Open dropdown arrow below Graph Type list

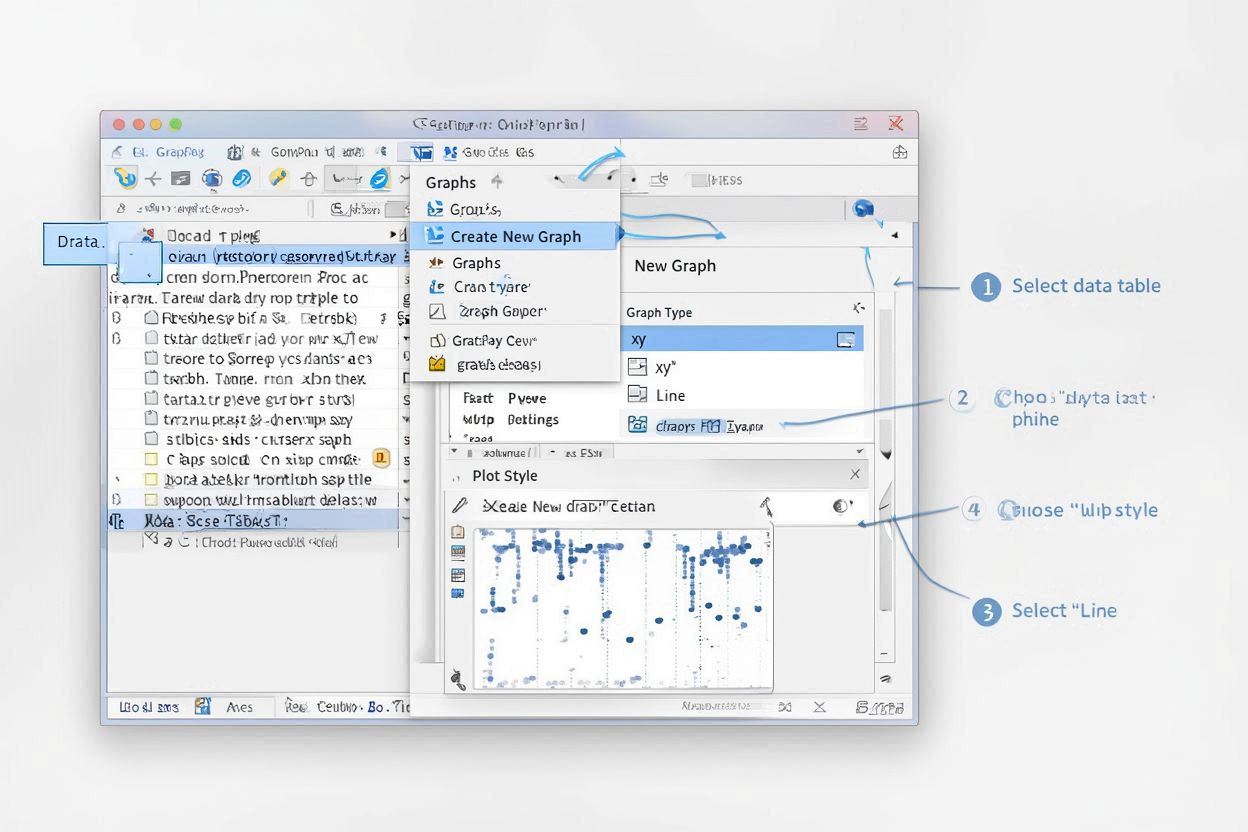coord(884,454)
